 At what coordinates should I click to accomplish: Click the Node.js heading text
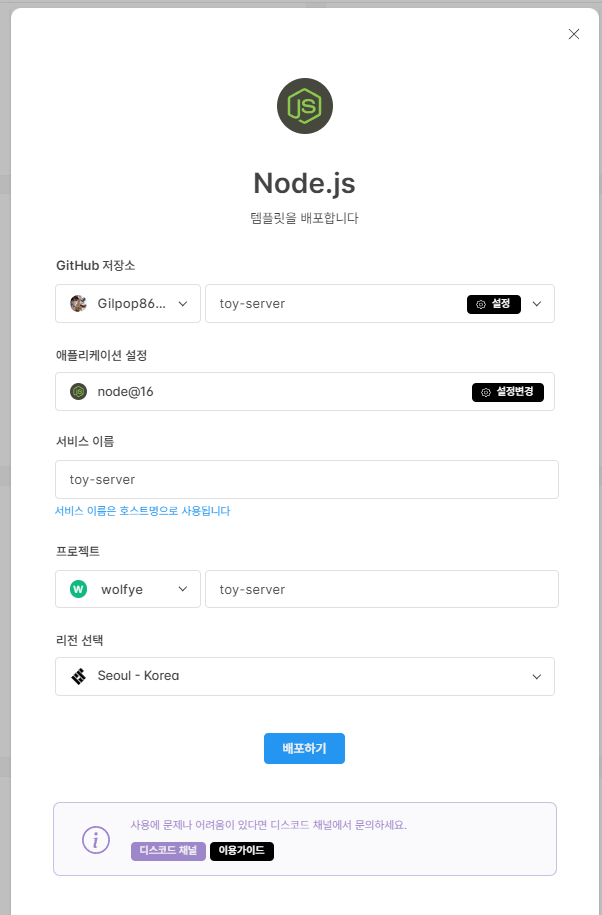tap(304, 183)
